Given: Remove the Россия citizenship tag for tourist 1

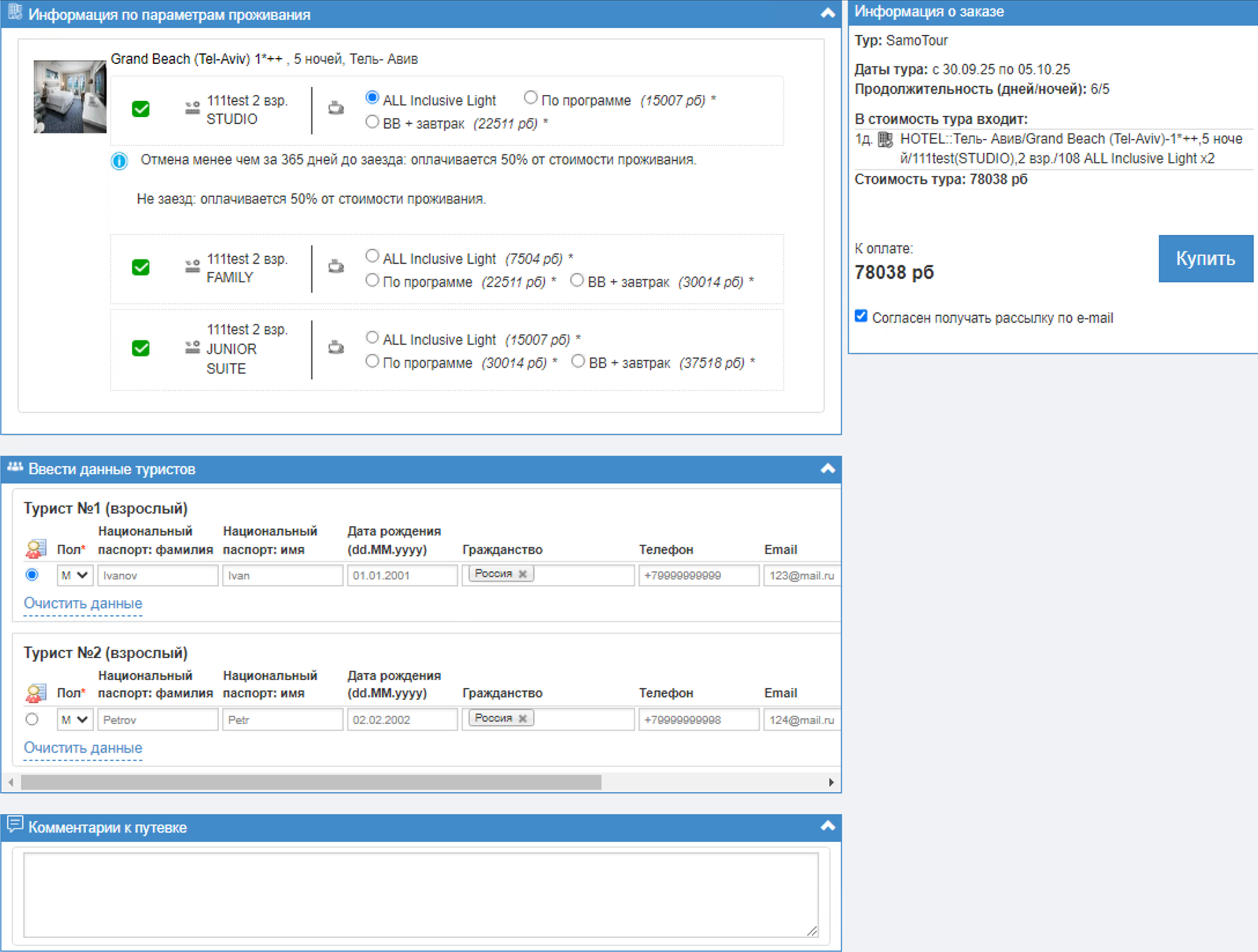Looking at the screenshot, I should (523, 574).
